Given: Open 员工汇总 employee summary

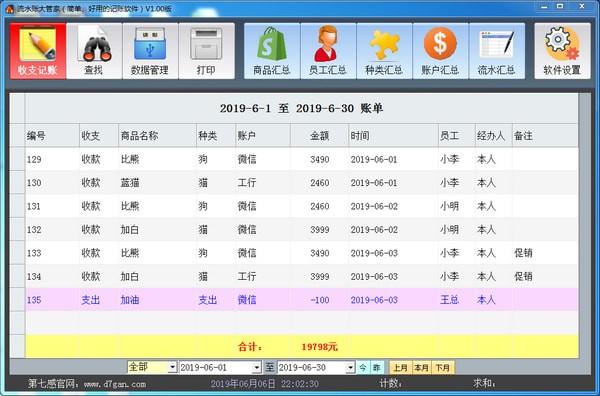Looking at the screenshot, I should click(x=328, y=51).
